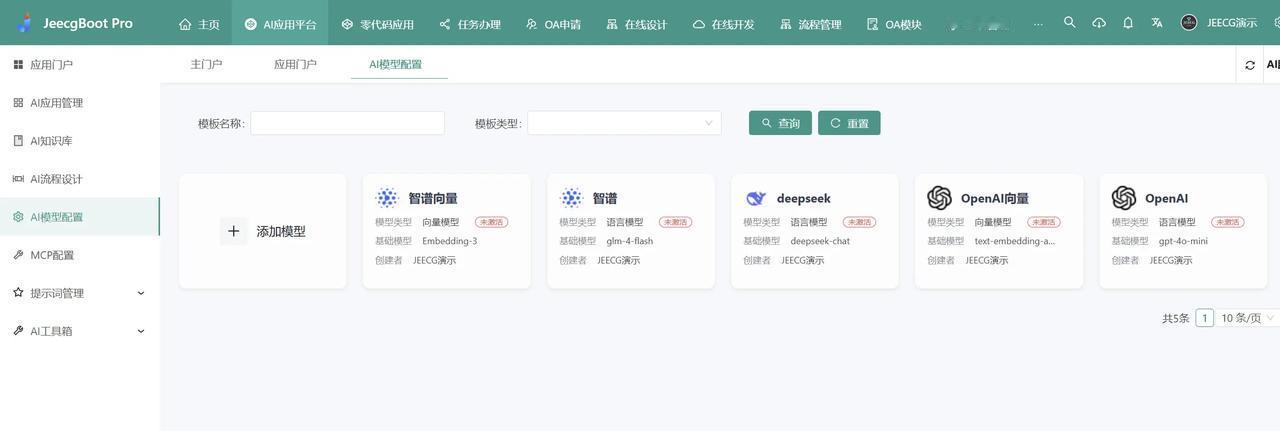The height and width of the screenshot is (431, 1280).
Task: Open the 智谱向量 model card title
Action: click(433, 198)
